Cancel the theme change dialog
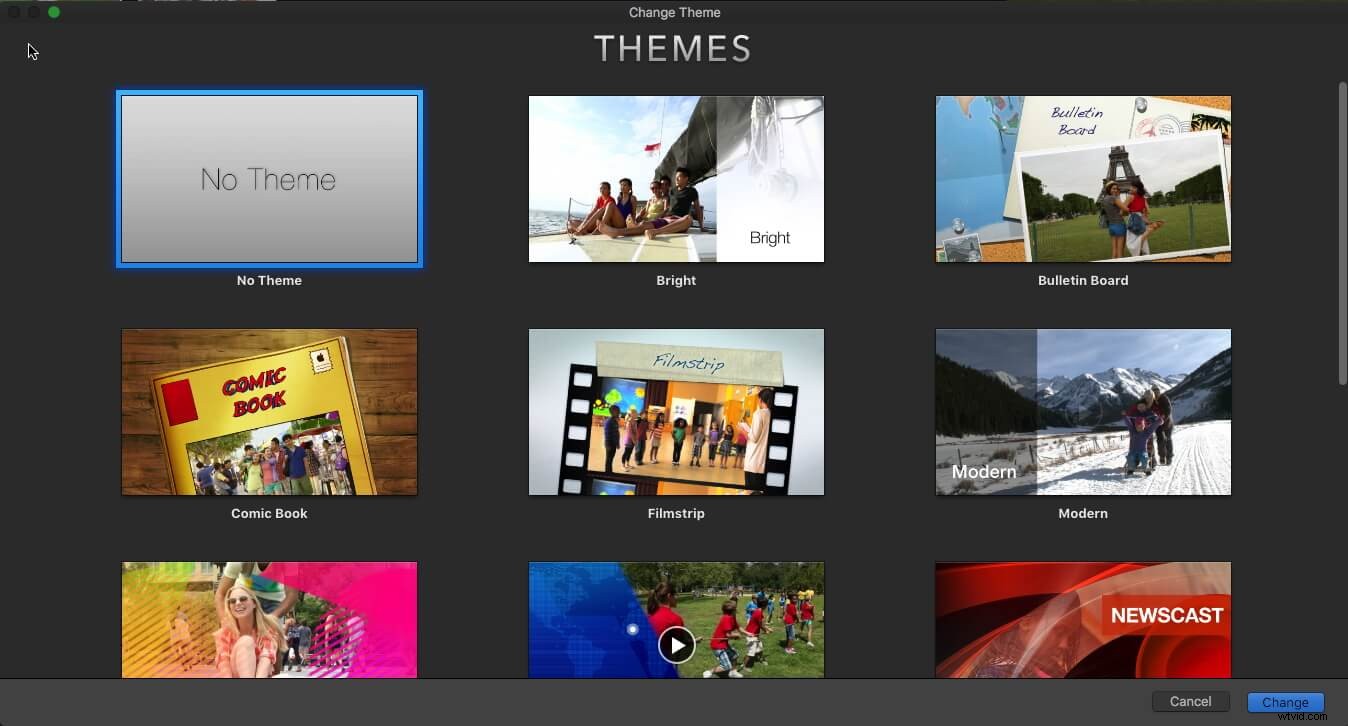Screen dimensions: 1348x726 coord(1190,701)
